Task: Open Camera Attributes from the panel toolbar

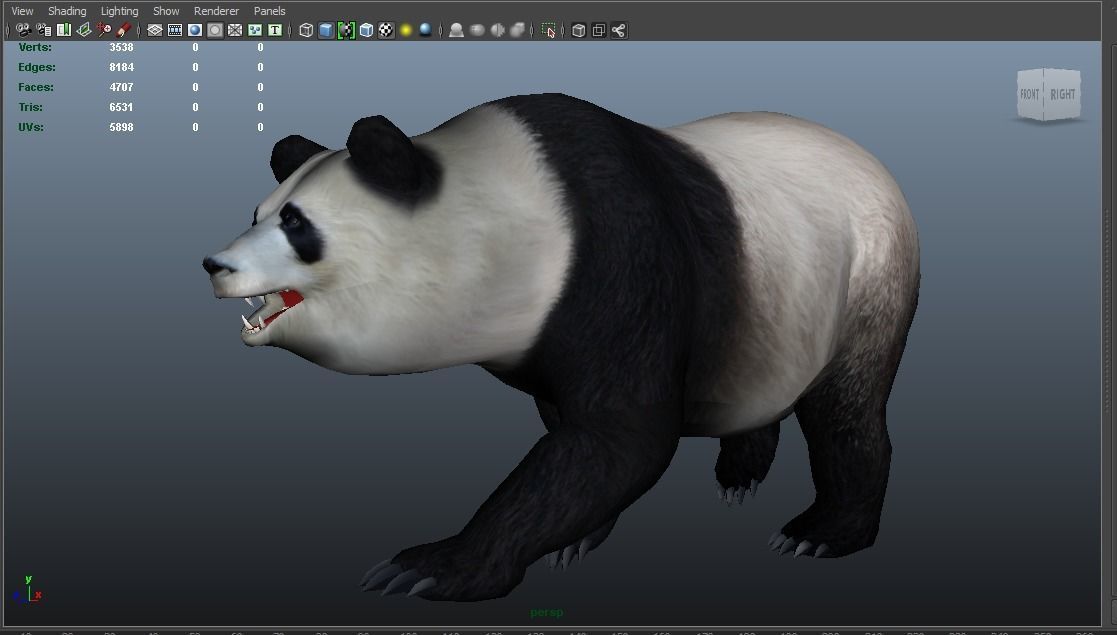Action: pyautogui.click(x=43, y=30)
